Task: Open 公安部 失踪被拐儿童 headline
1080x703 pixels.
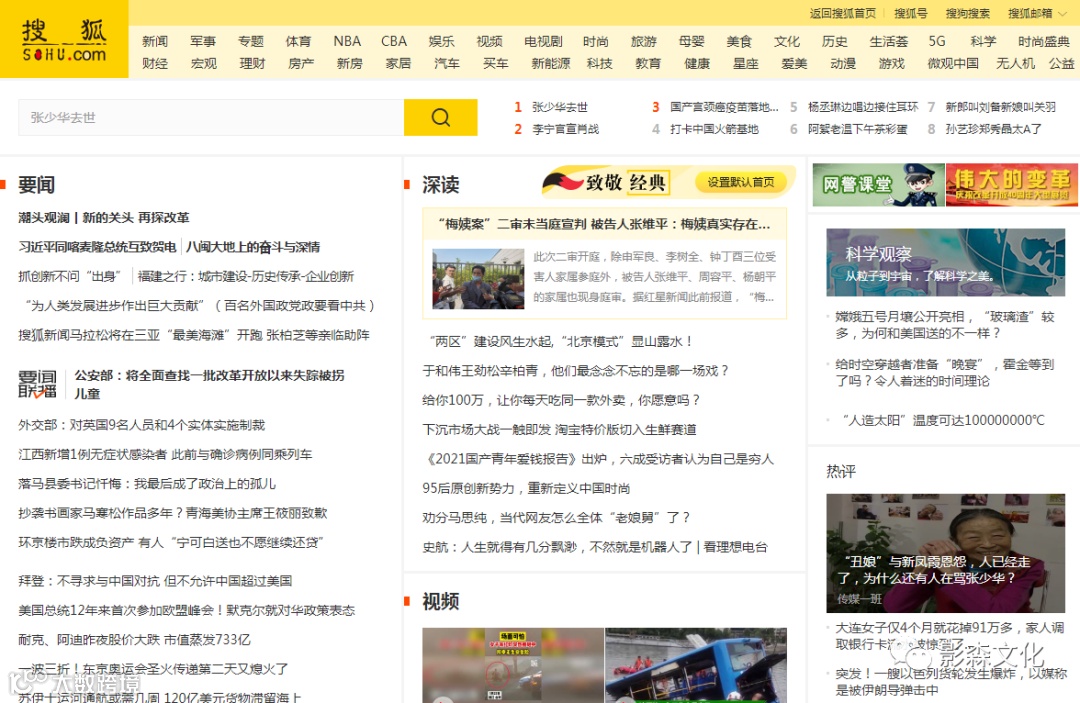Action: (x=209, y=384)
